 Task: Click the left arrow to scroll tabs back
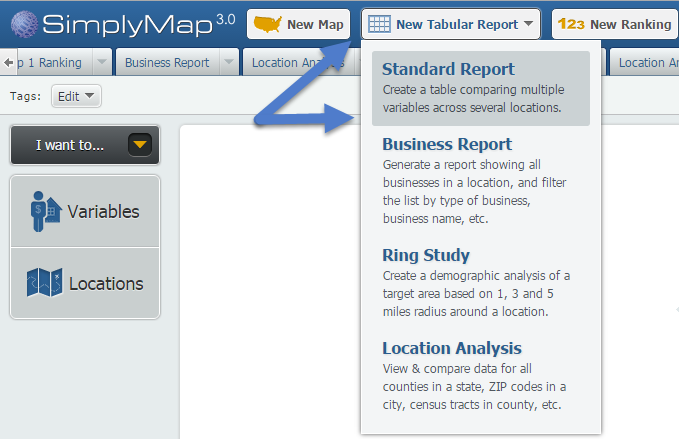coord(8,63)
